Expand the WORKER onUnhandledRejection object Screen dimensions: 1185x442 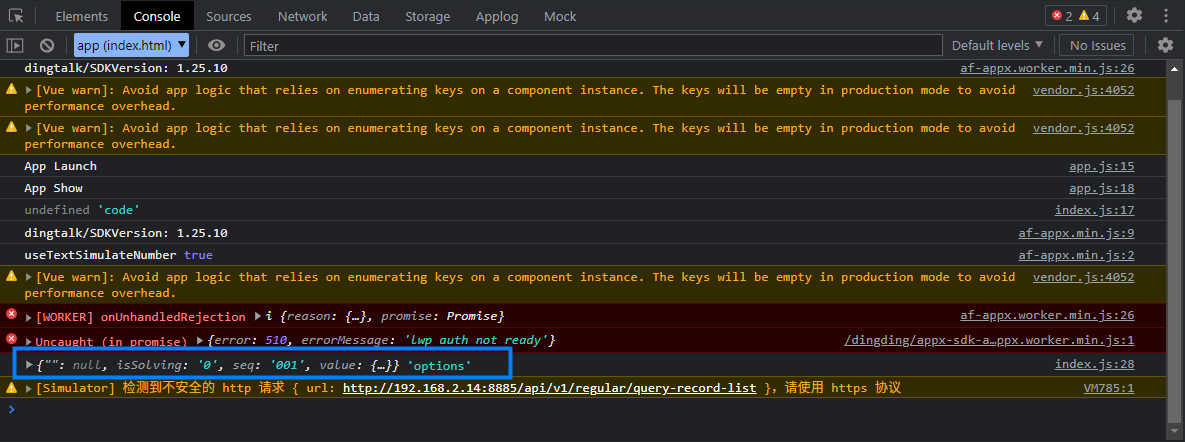point(258,317)
